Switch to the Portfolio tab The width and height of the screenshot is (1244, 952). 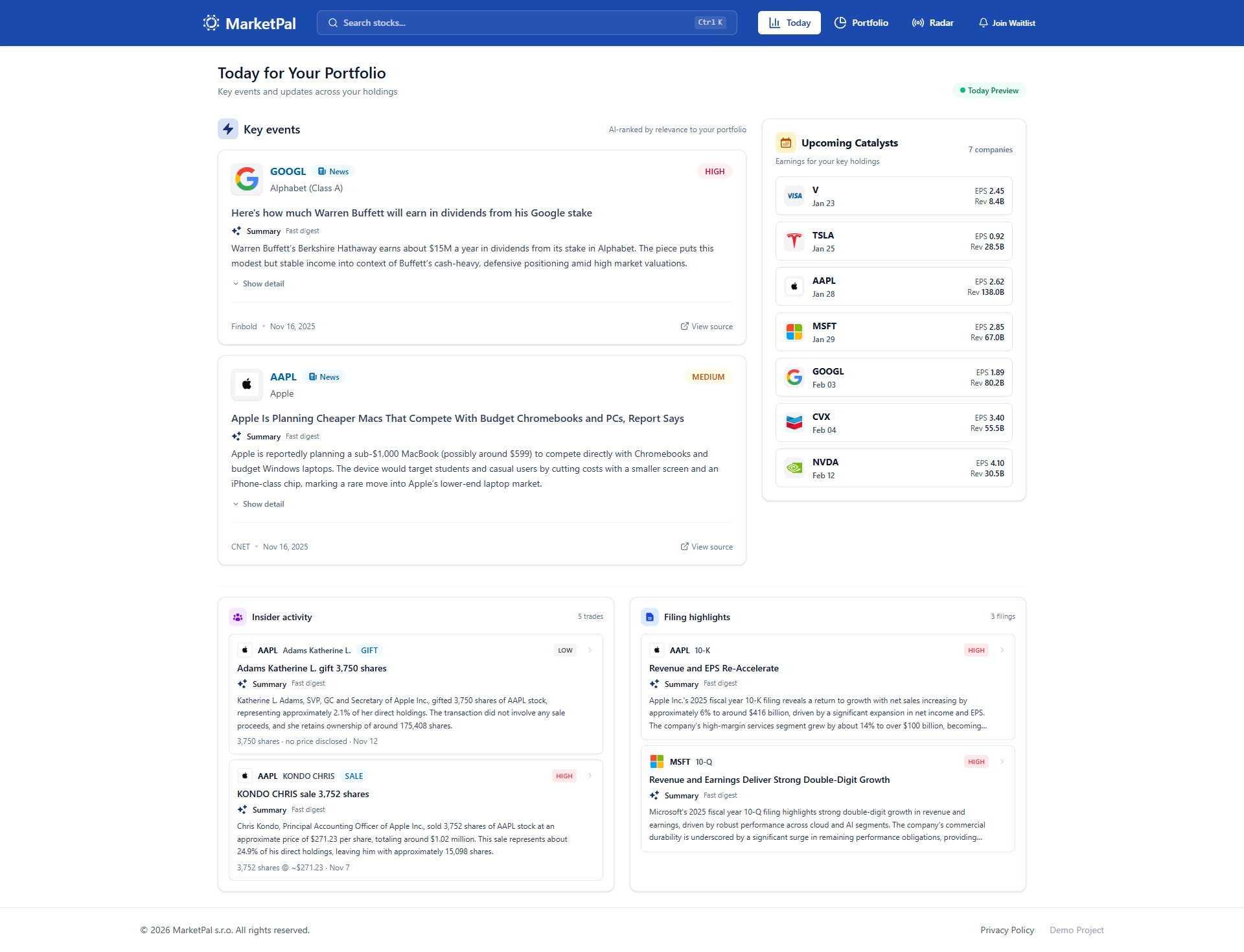(x=861, y=23)
